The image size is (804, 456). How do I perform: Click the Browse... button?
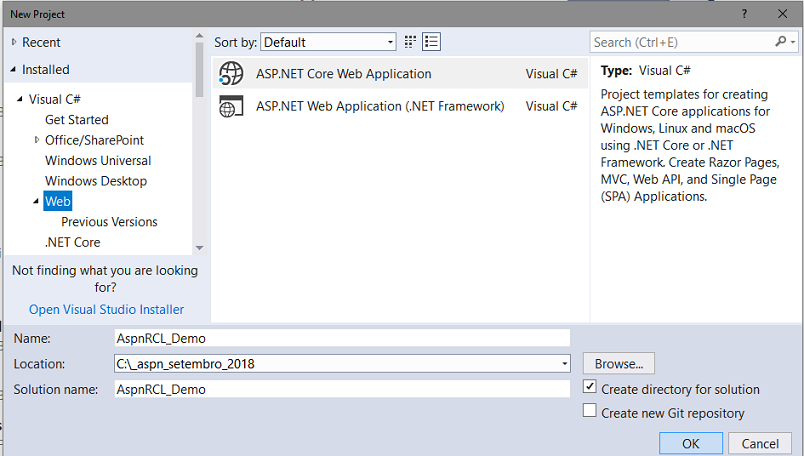click(618, 364)
